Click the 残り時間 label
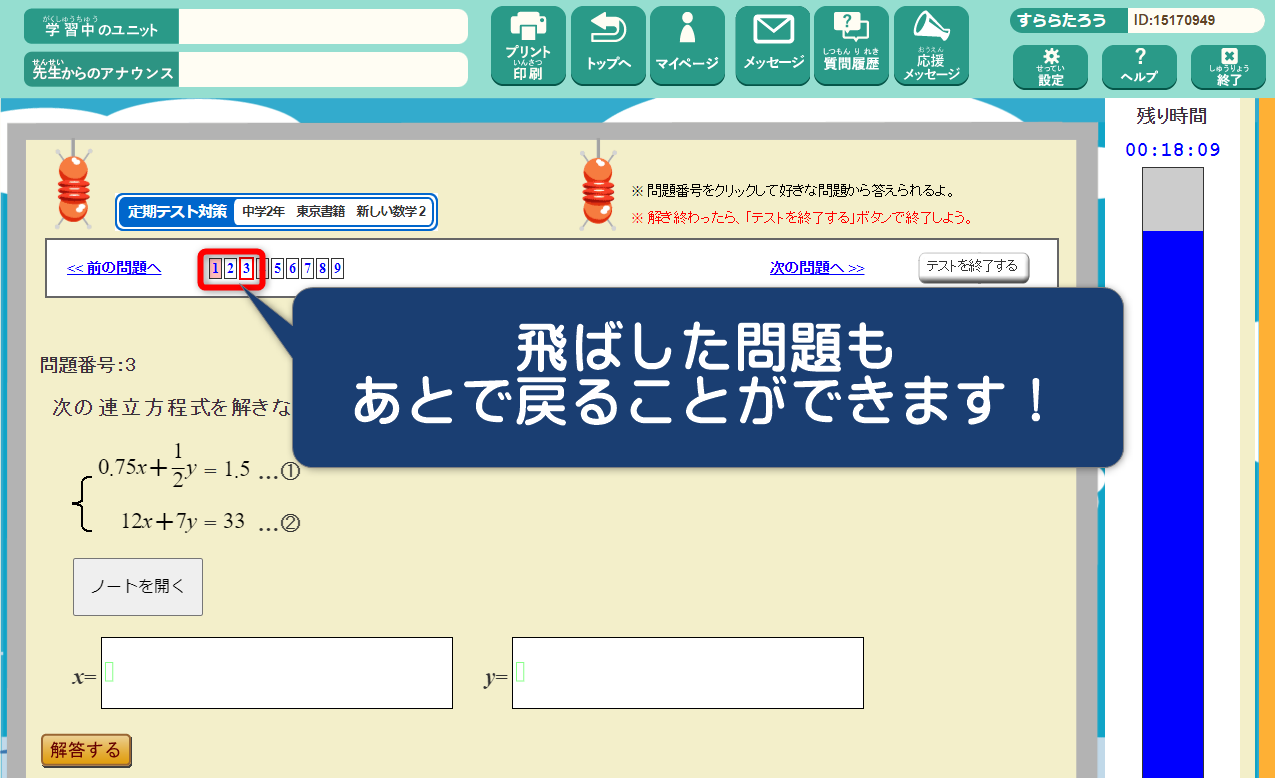This screenshot has height=778, width=1275. 1172,116
